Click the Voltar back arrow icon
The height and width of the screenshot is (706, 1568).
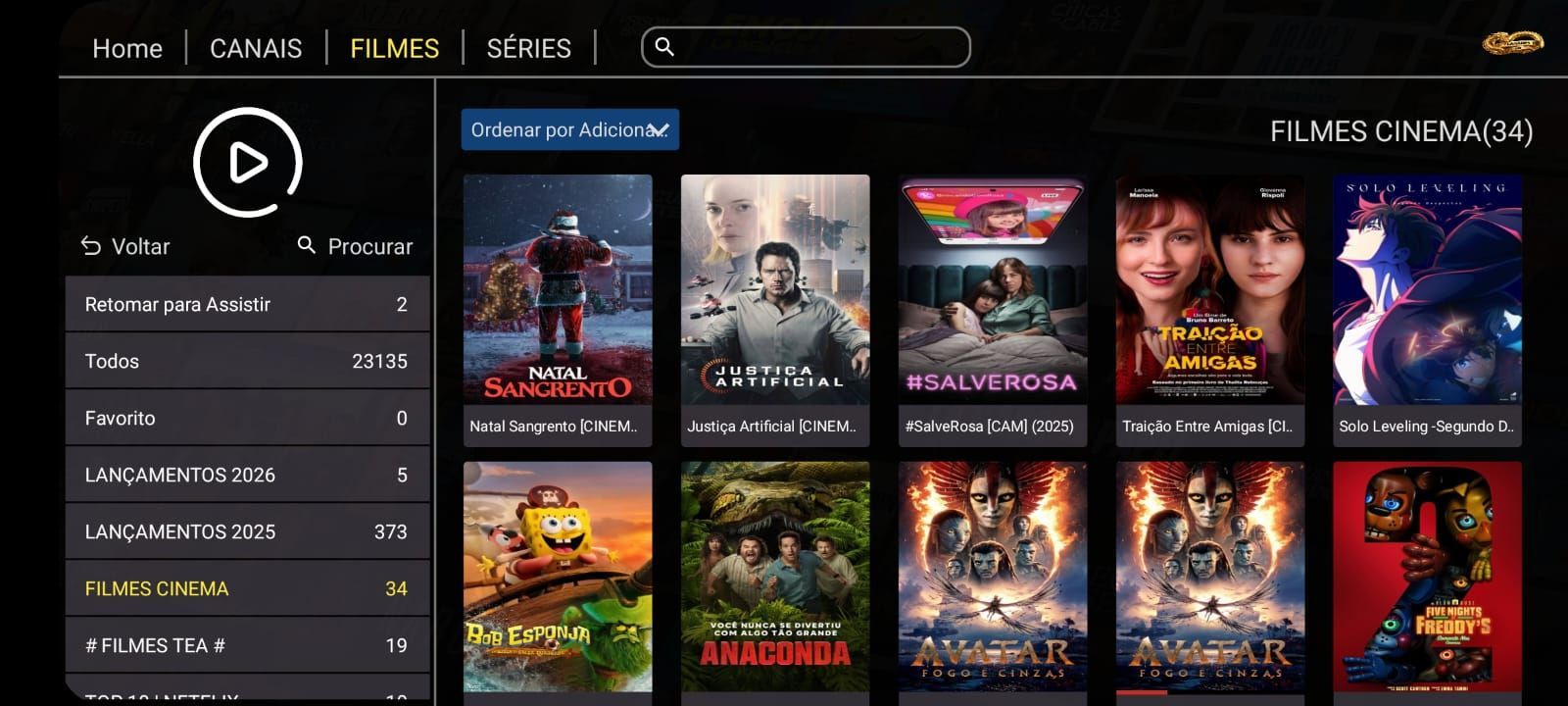(x=91, y=246)
